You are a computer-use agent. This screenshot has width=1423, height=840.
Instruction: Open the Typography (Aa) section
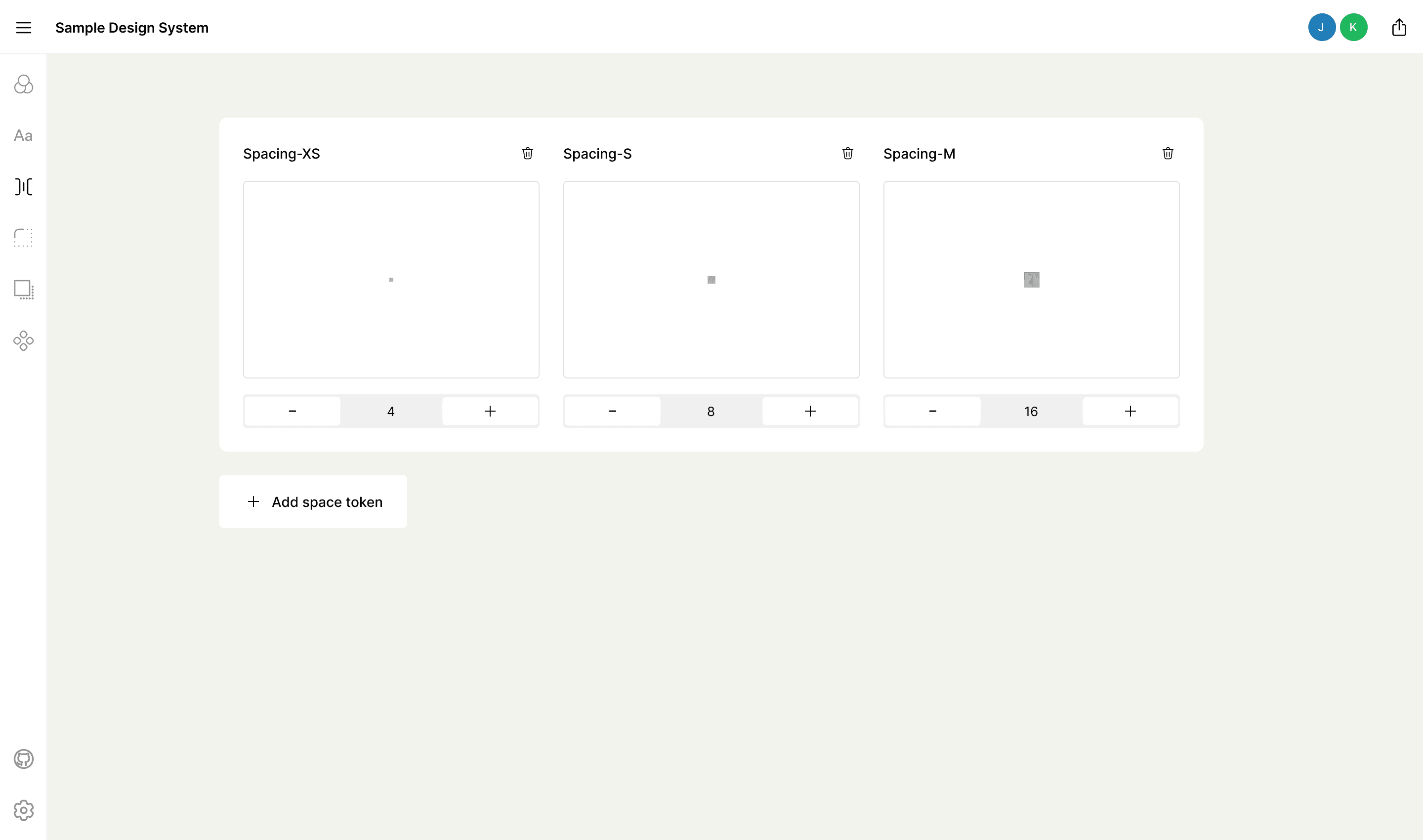tap(23, 136)
